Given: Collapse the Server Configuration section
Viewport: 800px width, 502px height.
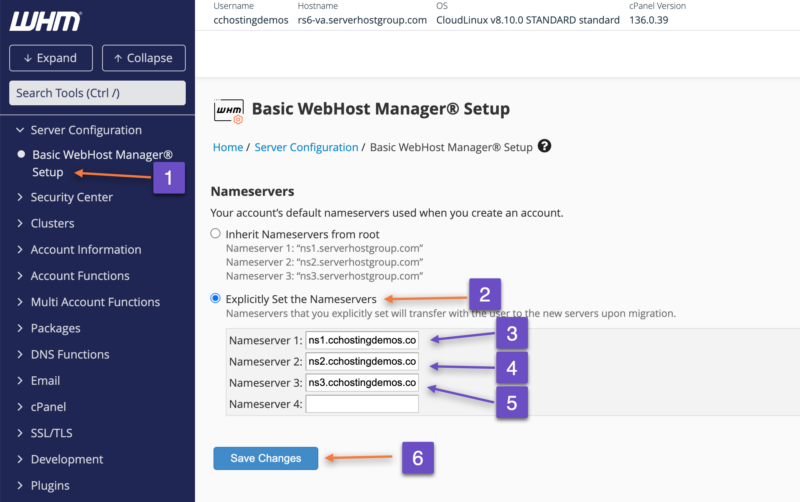Looking at the screenshot, I should point(79,130).
